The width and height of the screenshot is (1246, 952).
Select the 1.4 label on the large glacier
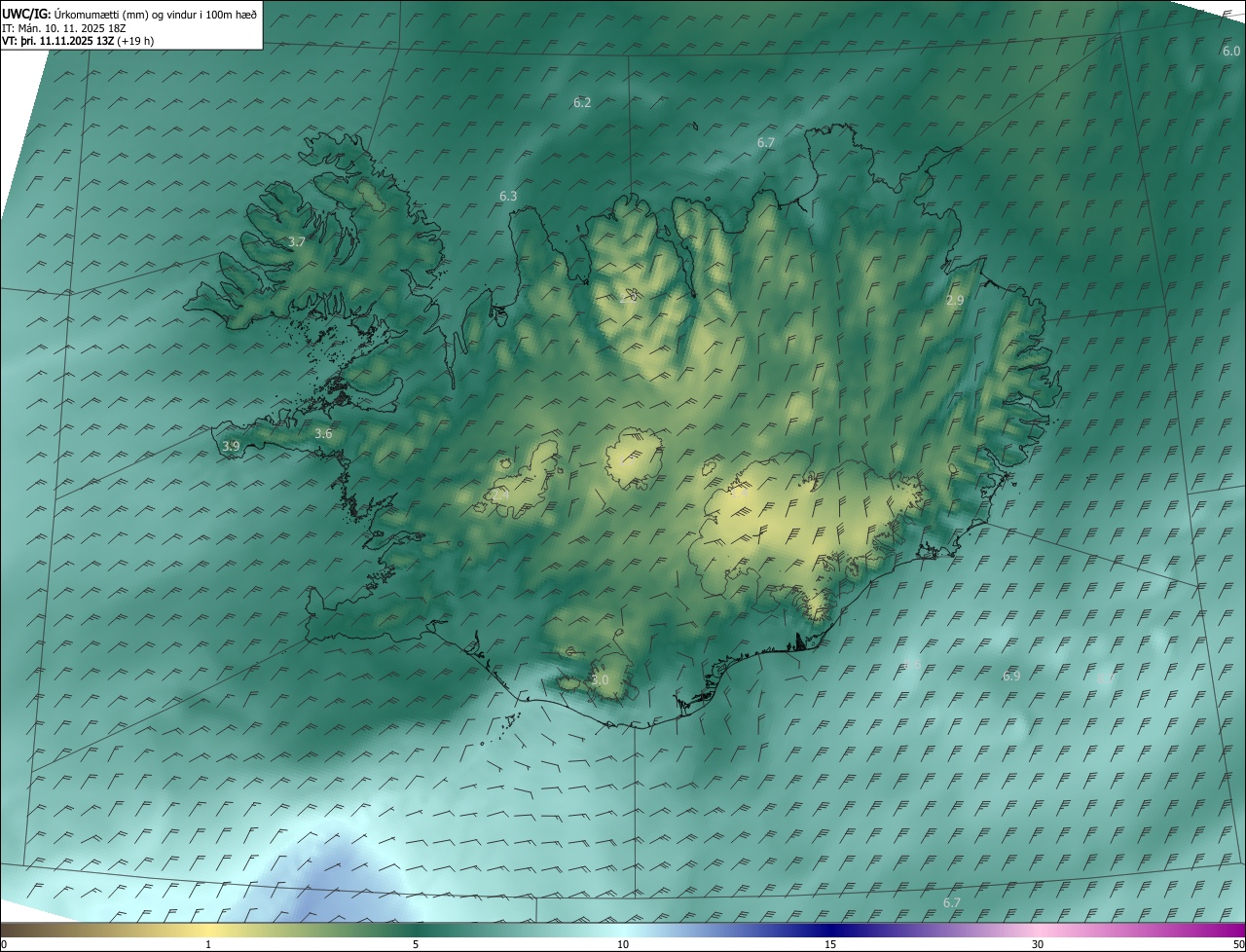point(740,493)
